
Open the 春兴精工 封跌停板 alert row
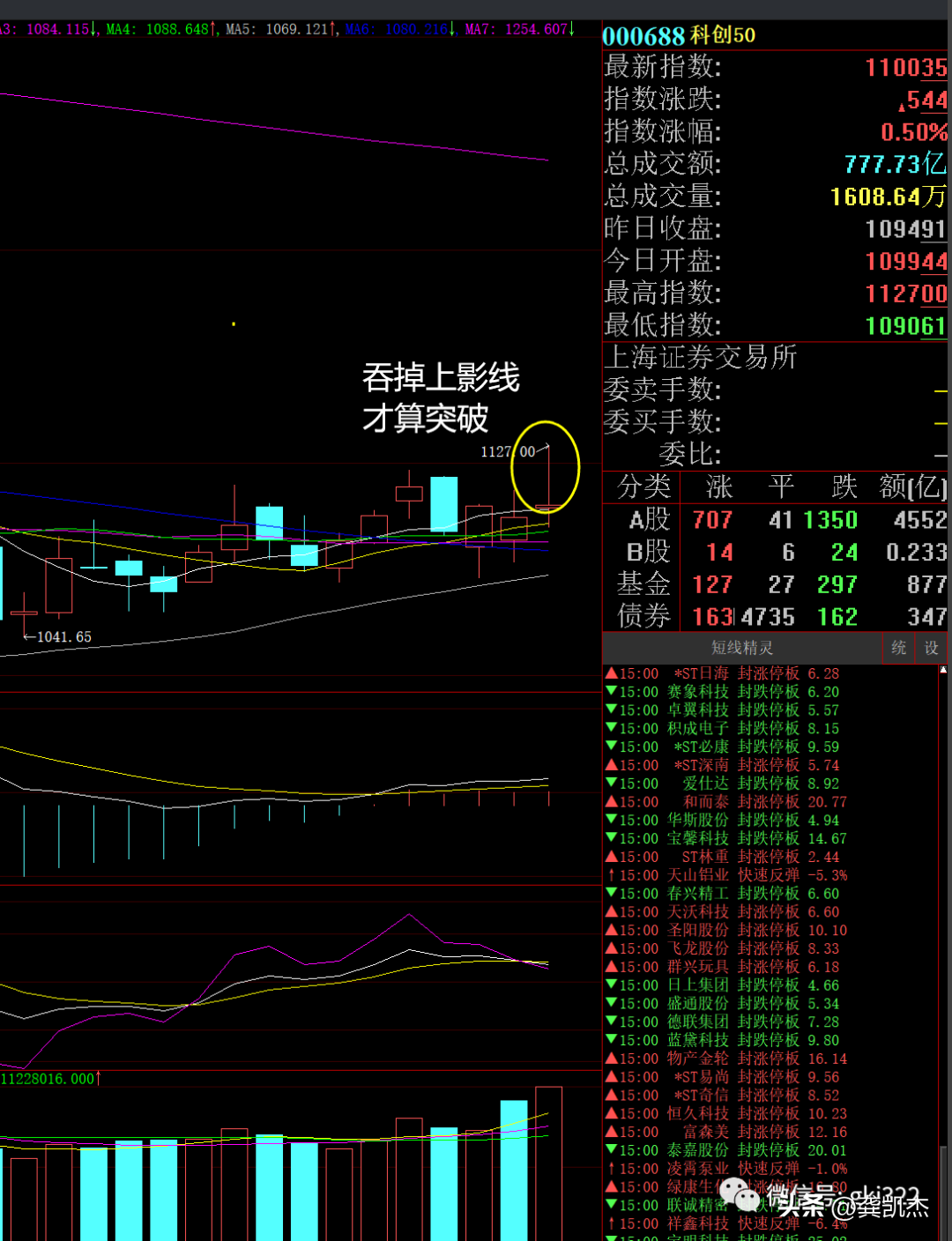point(722,894)
